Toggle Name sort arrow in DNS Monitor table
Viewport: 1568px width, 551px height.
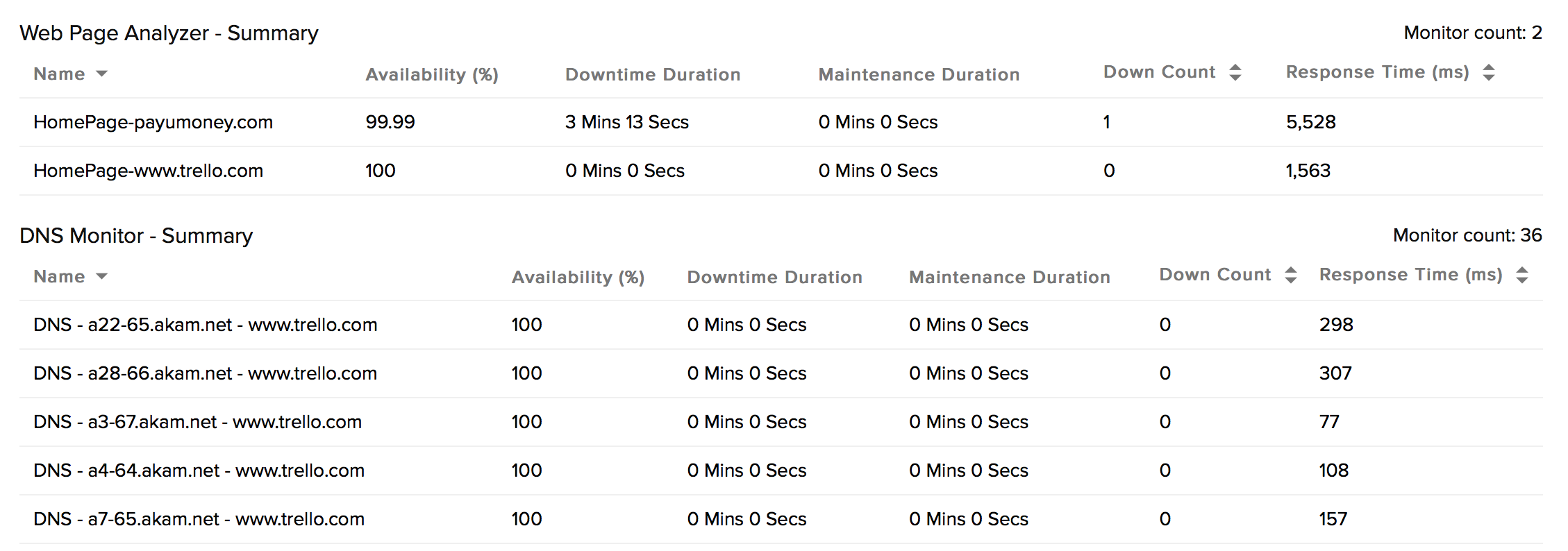coord(101,276)
